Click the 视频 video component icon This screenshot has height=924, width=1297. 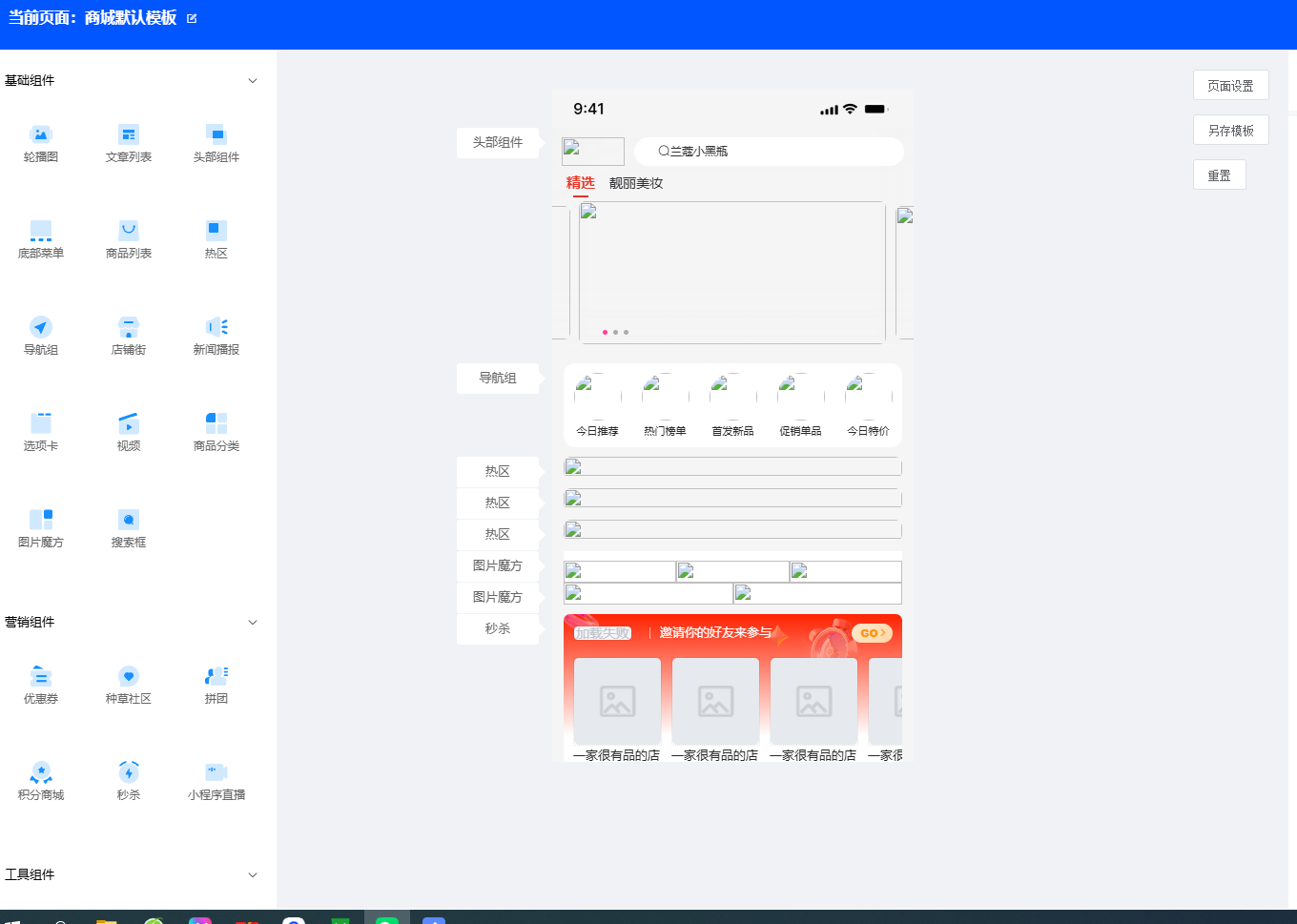coord(129,423)
